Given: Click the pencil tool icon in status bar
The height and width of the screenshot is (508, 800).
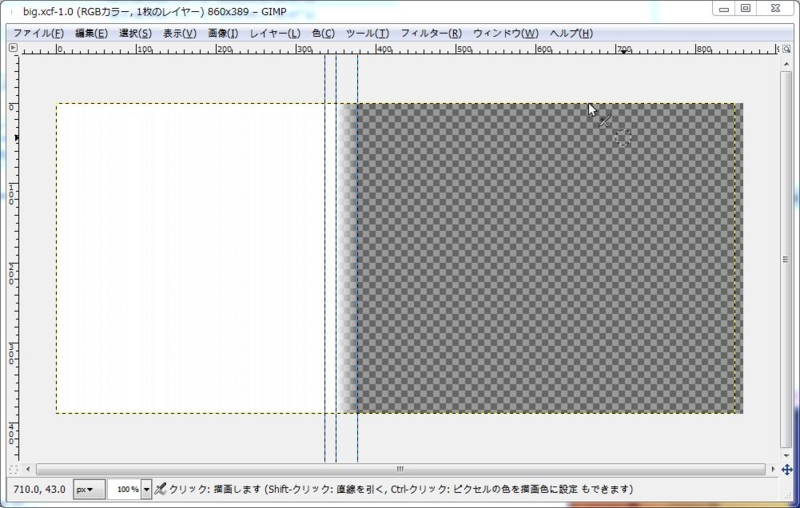Looking at the screenshot, I should [160, 489].
